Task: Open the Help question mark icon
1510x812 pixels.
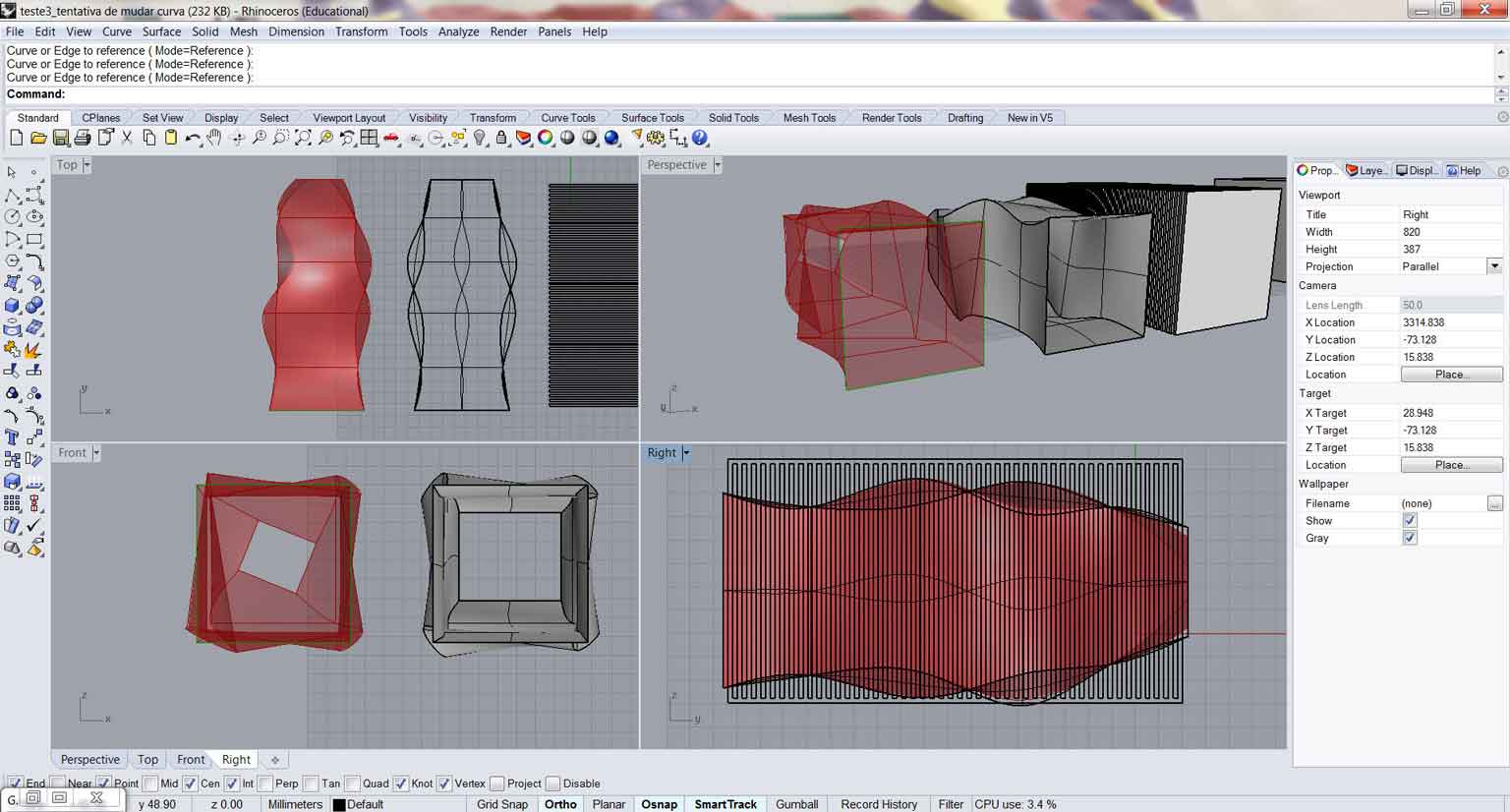Action: coord(700,139)
